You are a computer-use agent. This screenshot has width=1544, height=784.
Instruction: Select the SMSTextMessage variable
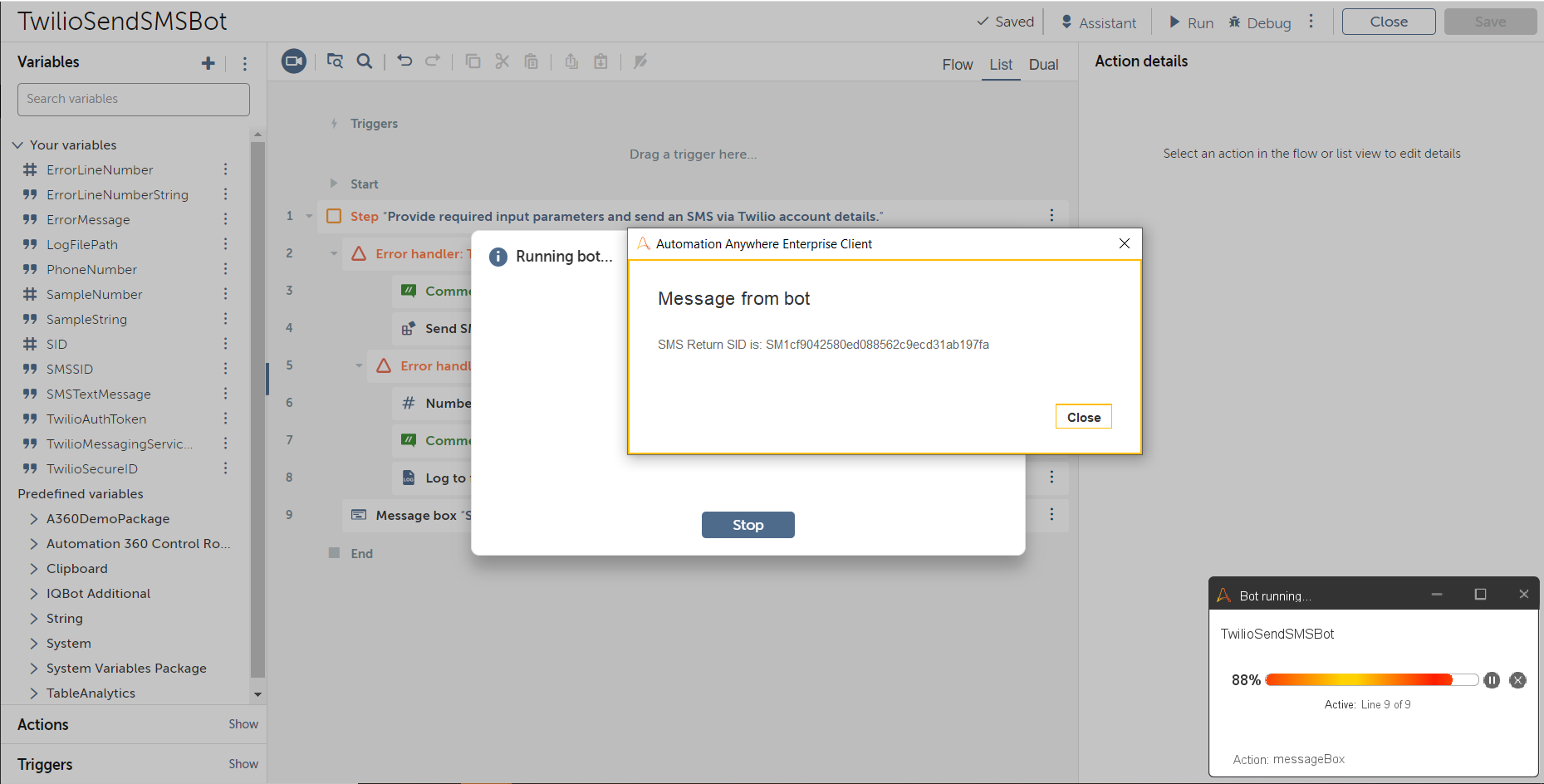click(98, 394)
